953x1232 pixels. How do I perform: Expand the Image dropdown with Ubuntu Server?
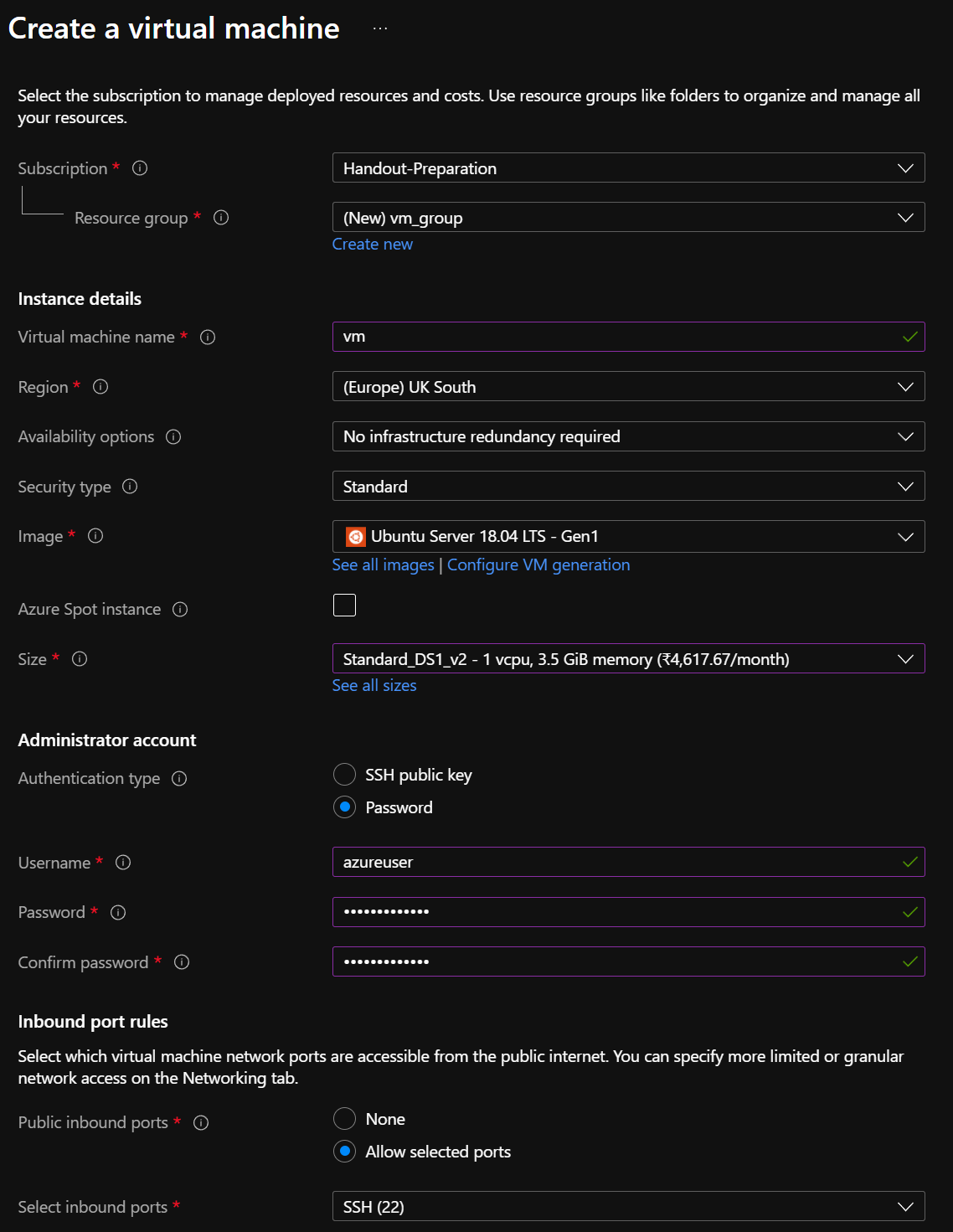point(629,536)
